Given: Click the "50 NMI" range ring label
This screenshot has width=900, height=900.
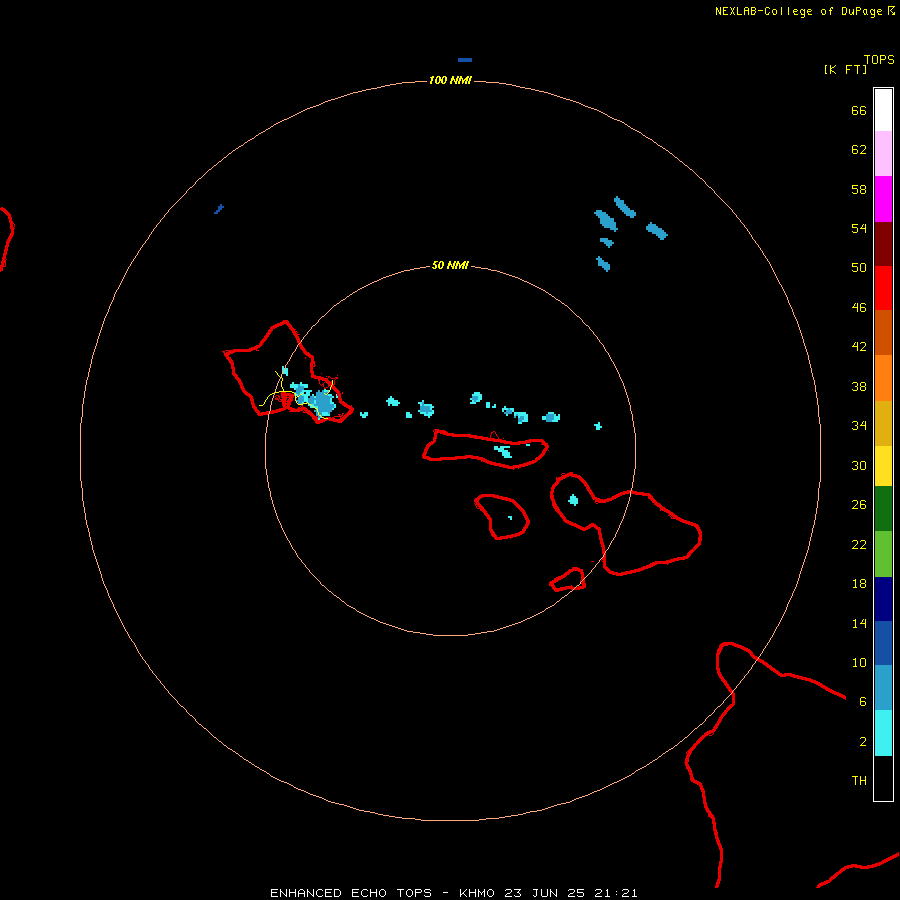Looking at the screenshot, I should [450, 265].
